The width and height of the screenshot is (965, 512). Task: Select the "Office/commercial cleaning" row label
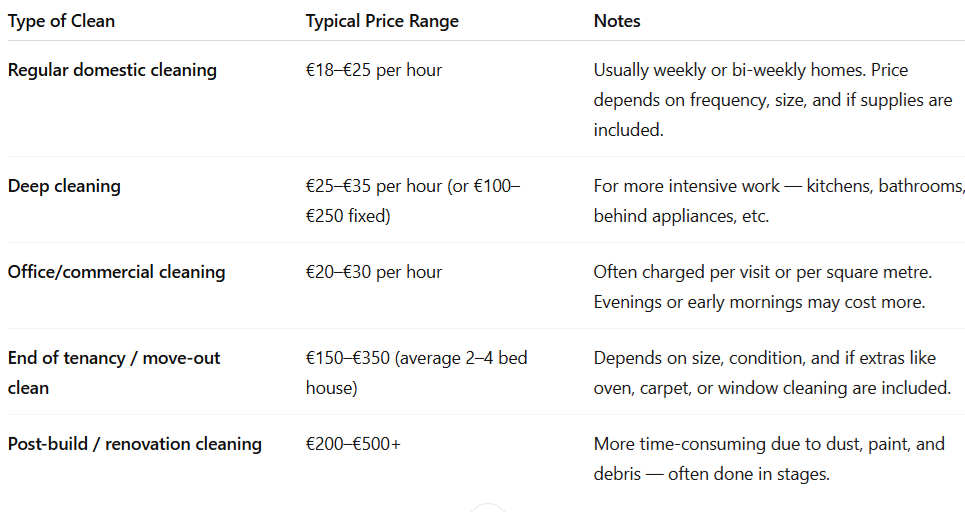coord(116,272)
